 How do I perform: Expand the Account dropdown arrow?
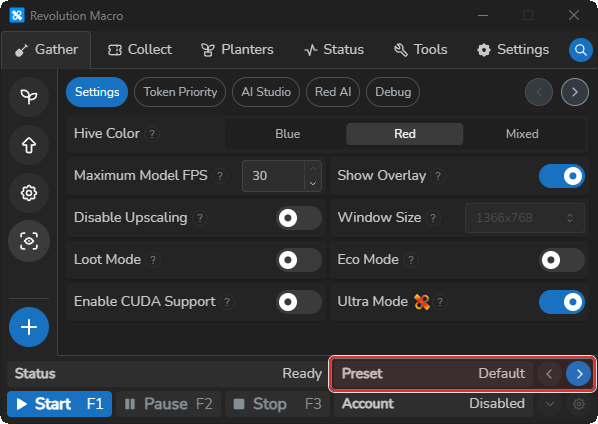click(550, 404)
